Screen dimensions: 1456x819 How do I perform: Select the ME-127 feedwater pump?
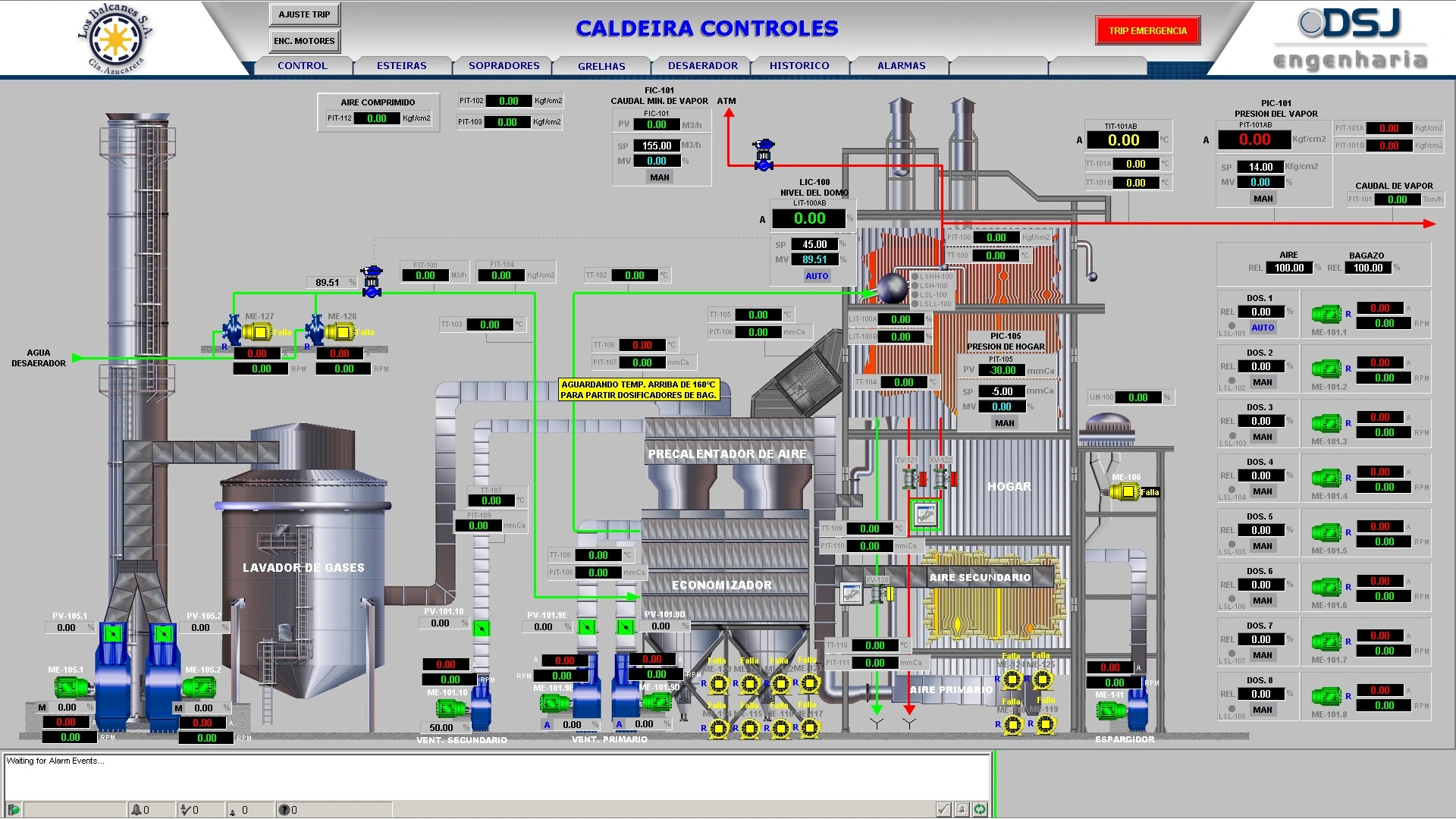pyautogui.click(x=247, y=331)
